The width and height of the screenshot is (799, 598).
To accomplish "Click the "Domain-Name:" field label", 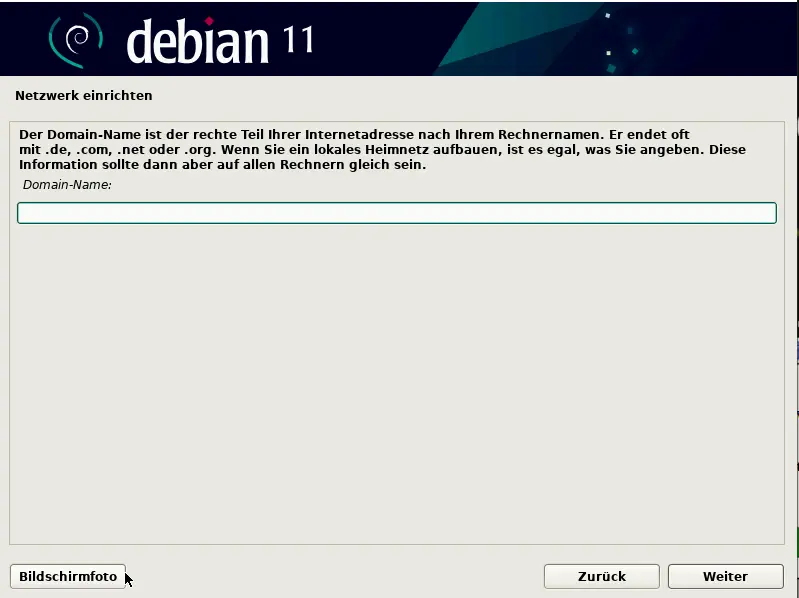I will coord(67,185).
